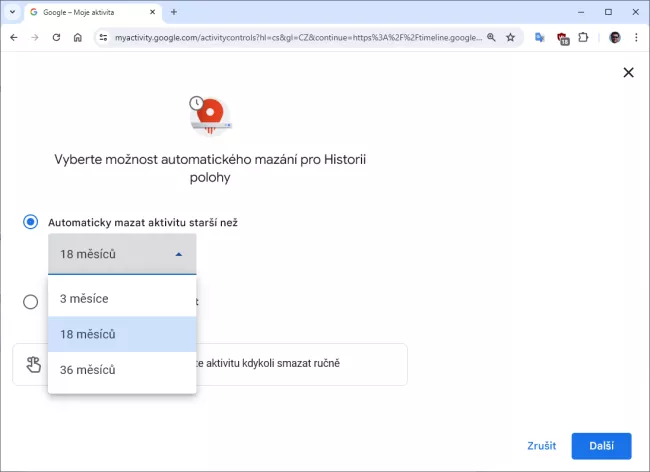This screenshot has width=650, height=472.
Task: Collapse the '18 měsíců' dropdown
Action: point(122,254)
